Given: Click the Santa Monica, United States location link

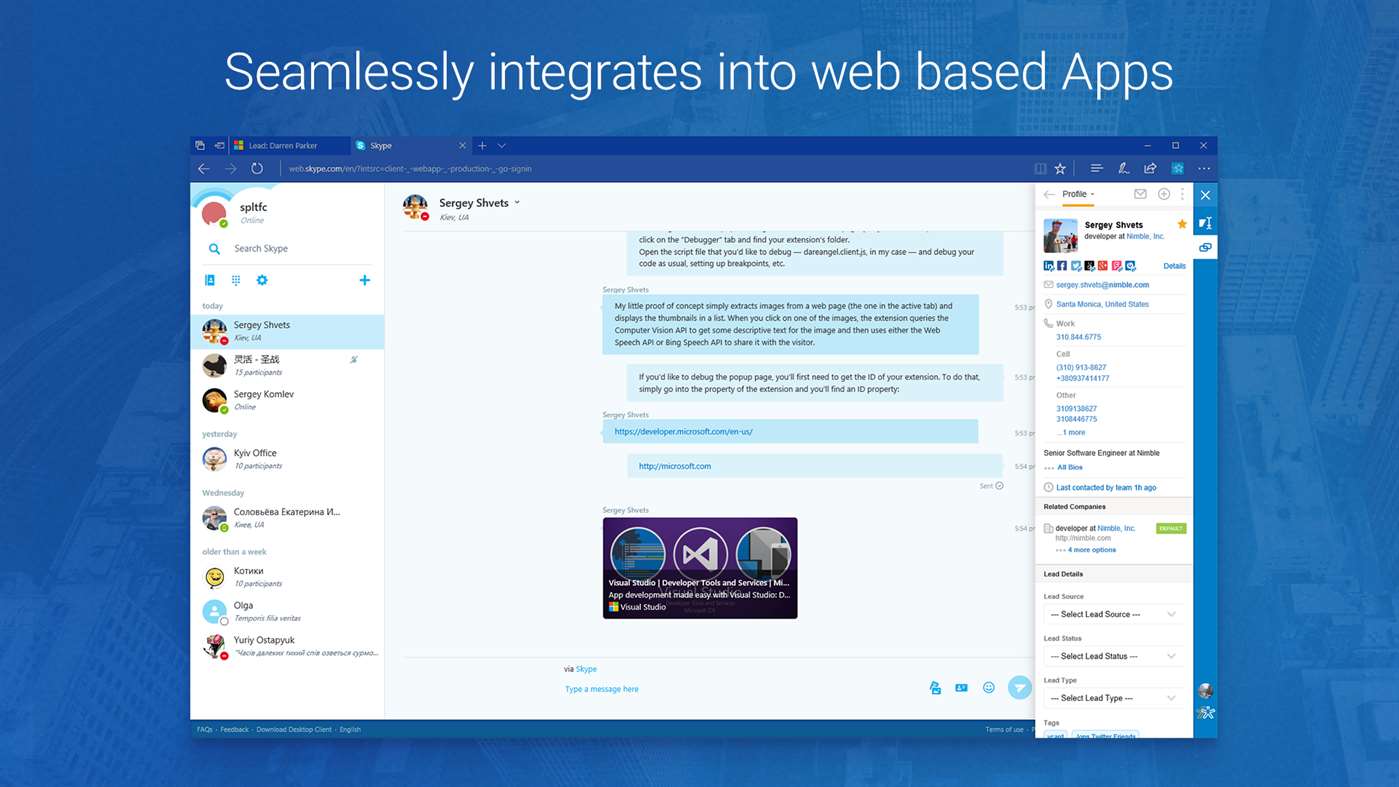Looking at the screenshot, I should coord(1102,304).
